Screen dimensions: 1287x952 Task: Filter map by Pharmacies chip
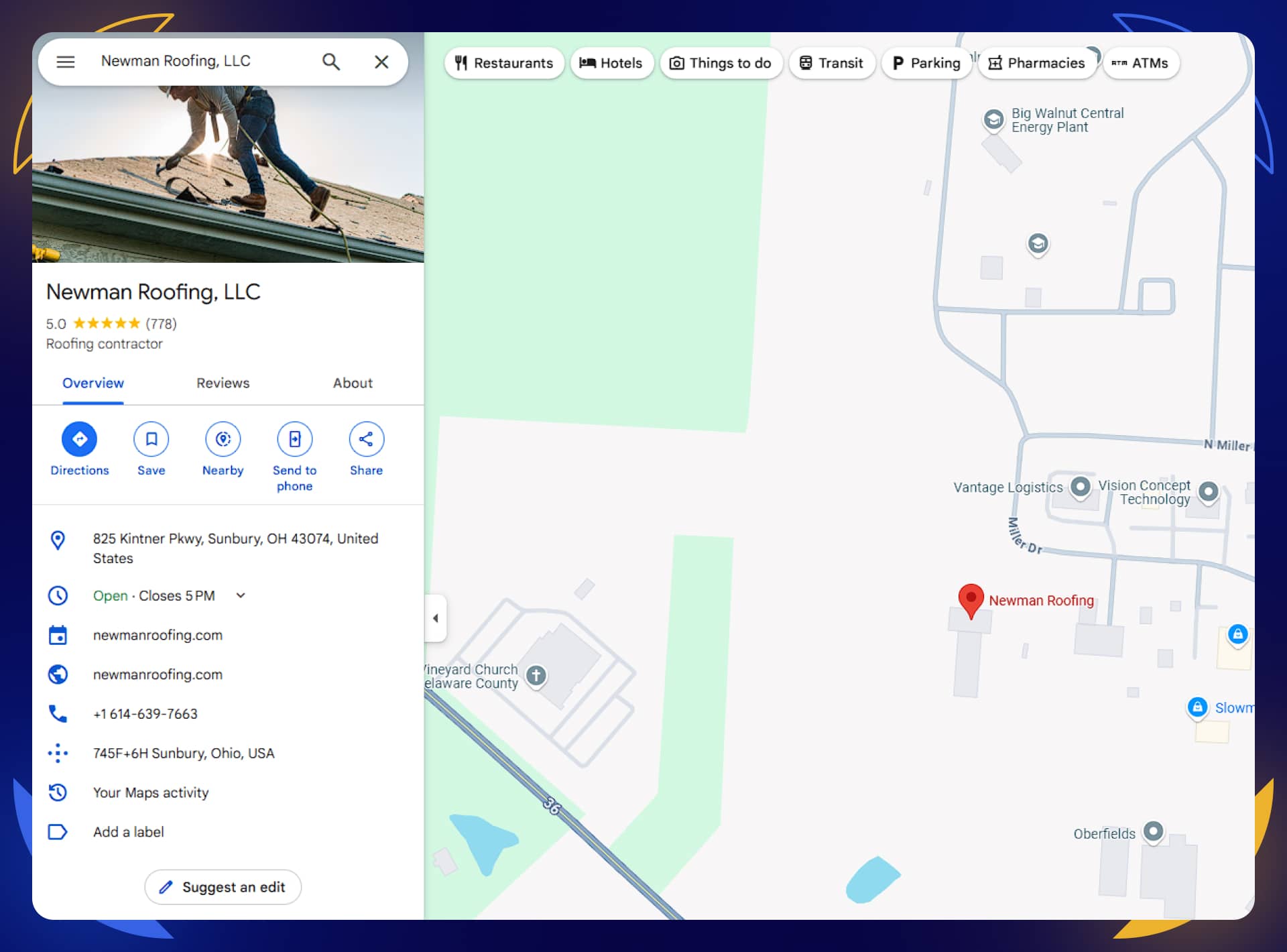pyautogui.click(x=1037, y=63)
